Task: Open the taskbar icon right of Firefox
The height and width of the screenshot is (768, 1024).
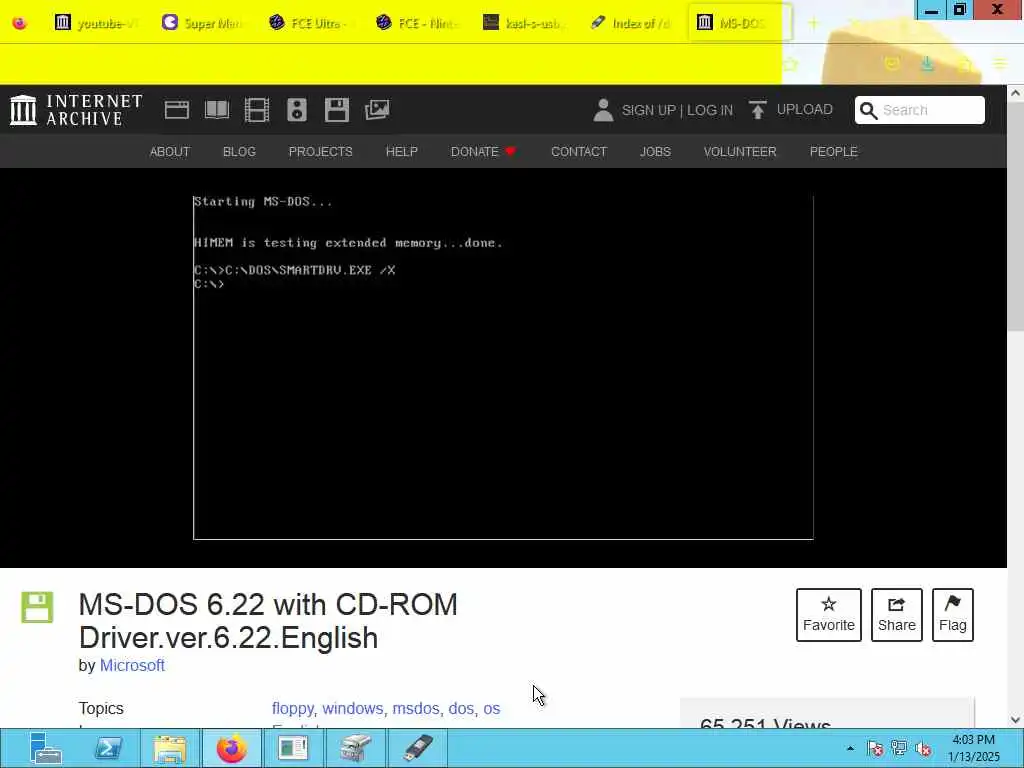Action: (293, 748)
